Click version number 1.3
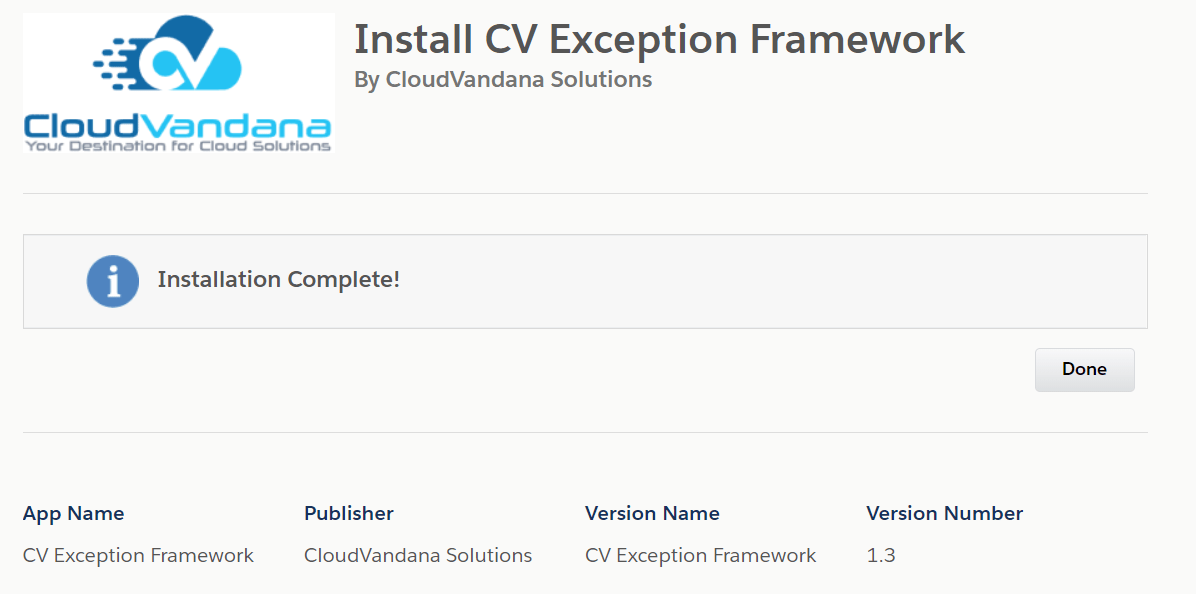The height and width of the screenshot is (594, 1196). click(x=880, y=555)
